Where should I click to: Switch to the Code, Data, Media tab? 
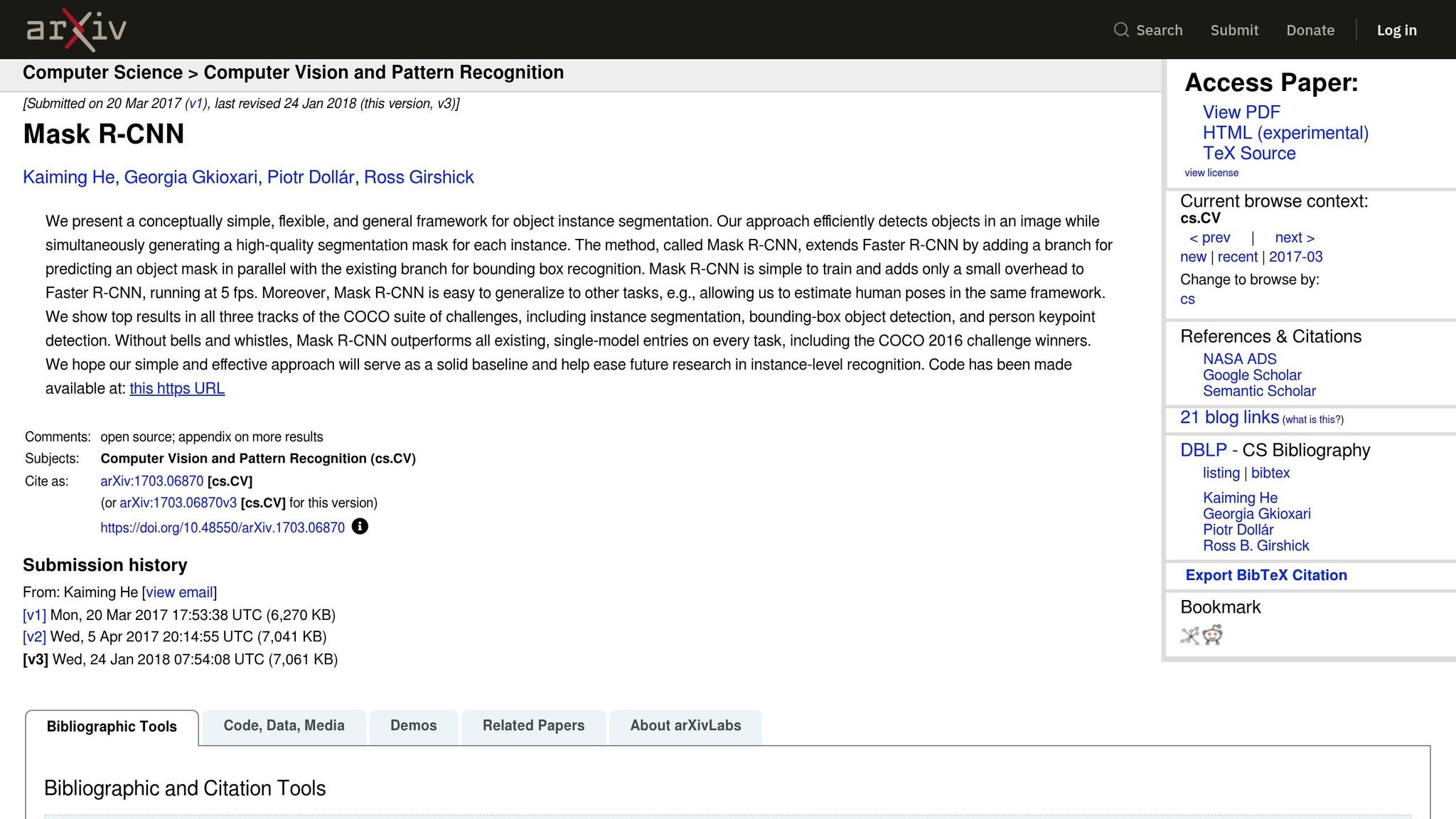284,726
